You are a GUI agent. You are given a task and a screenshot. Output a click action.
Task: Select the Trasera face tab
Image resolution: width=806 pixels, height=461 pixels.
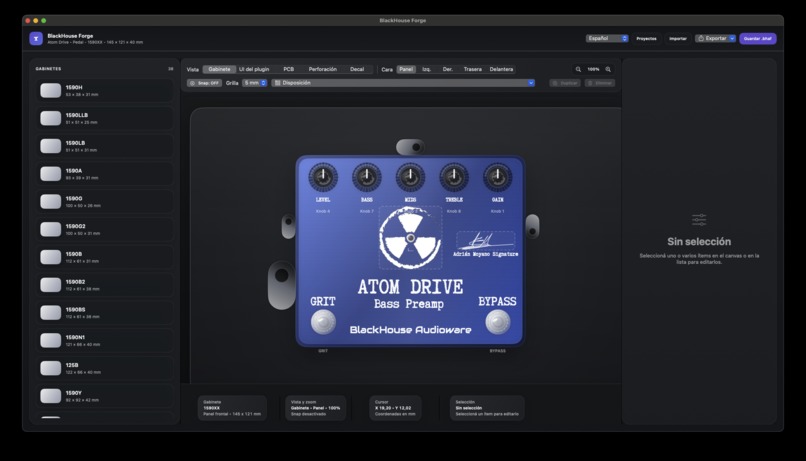(473, 69)
